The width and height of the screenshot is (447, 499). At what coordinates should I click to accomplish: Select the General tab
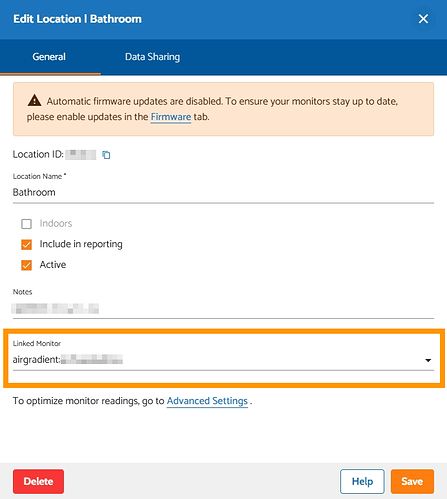click(x=49, y=57)
